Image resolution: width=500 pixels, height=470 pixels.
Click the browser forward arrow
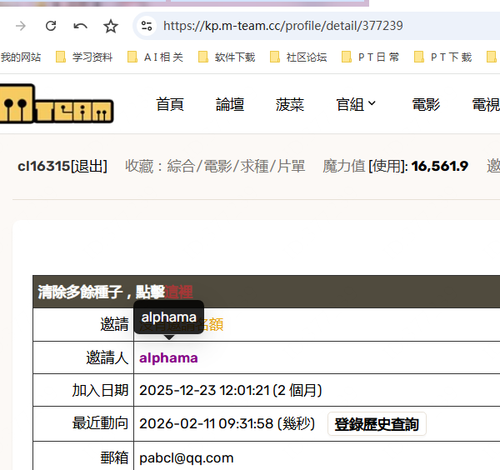pyautogui.click(x=21, y=26)
